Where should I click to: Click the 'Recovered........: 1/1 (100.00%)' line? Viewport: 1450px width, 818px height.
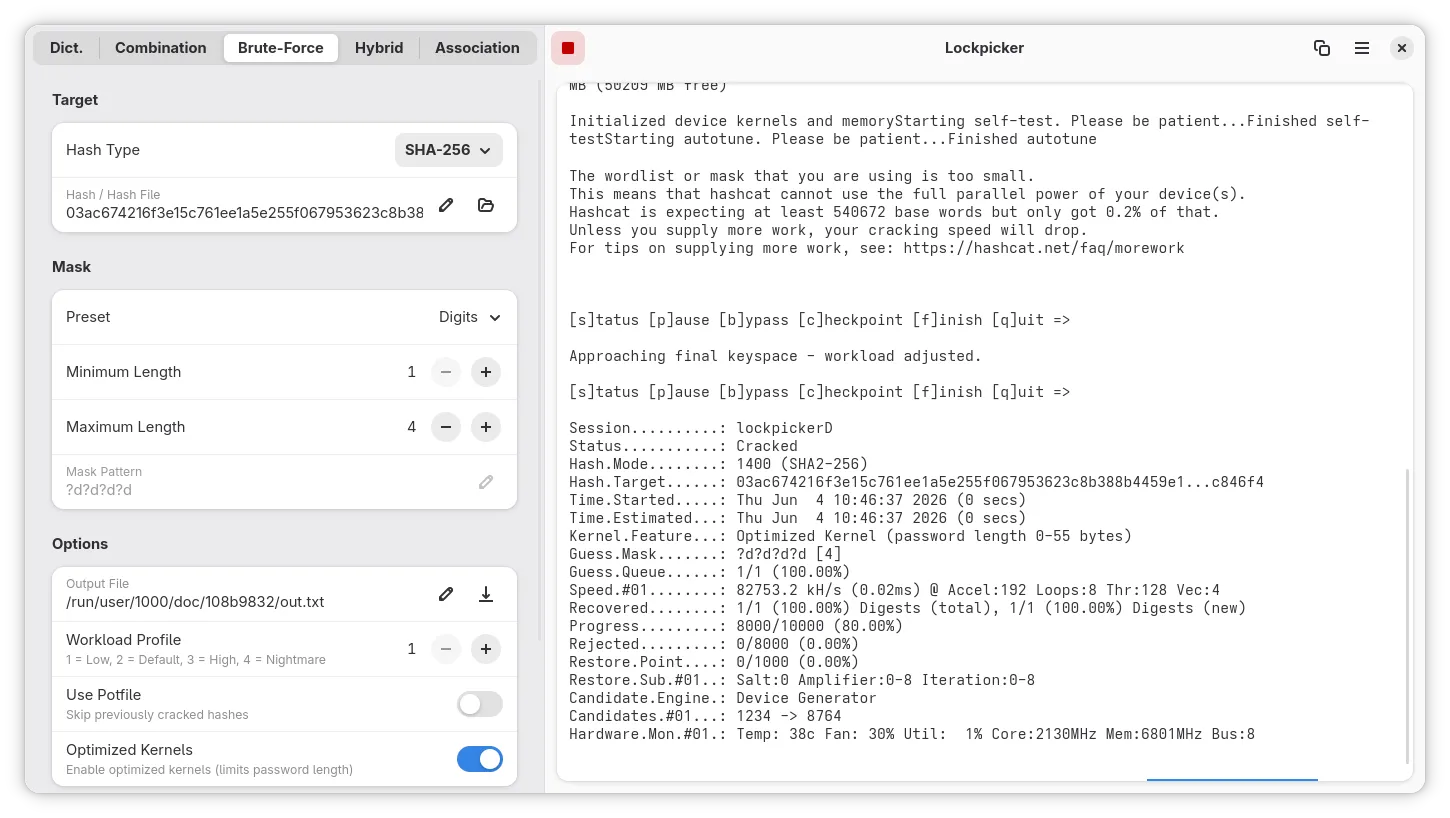pos(908,608)
